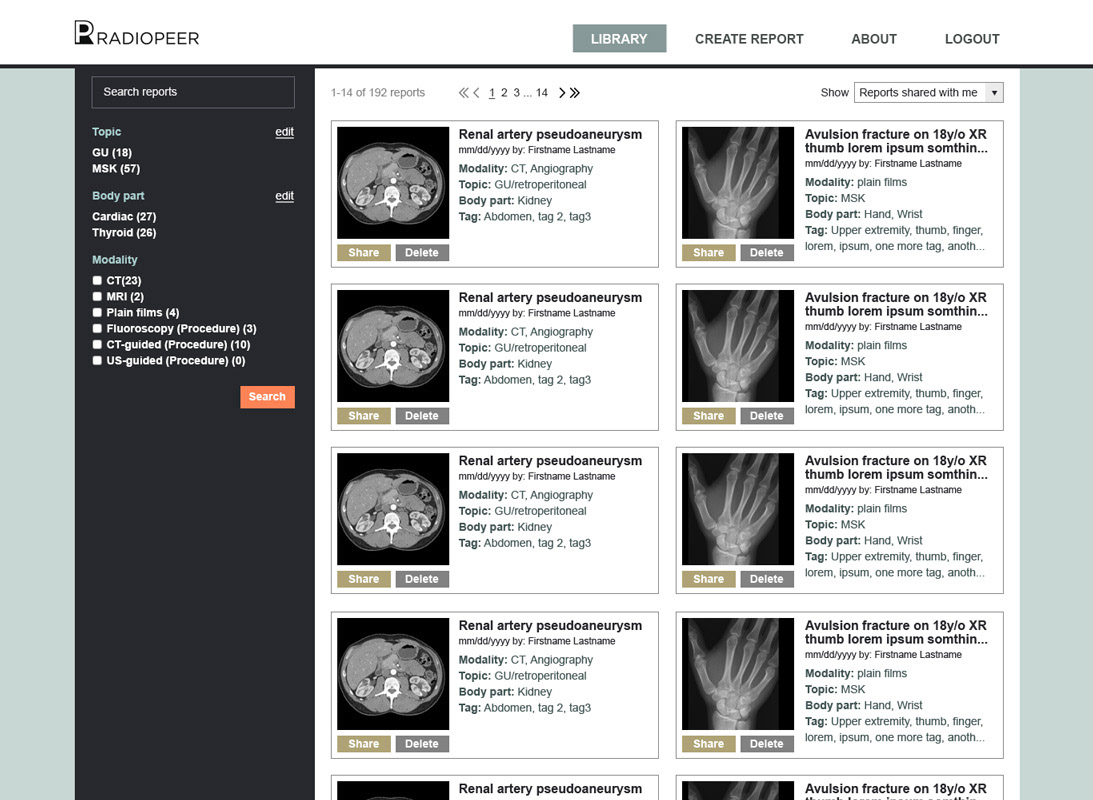
Task: Open the Library tab
Action: click(619, 39)
